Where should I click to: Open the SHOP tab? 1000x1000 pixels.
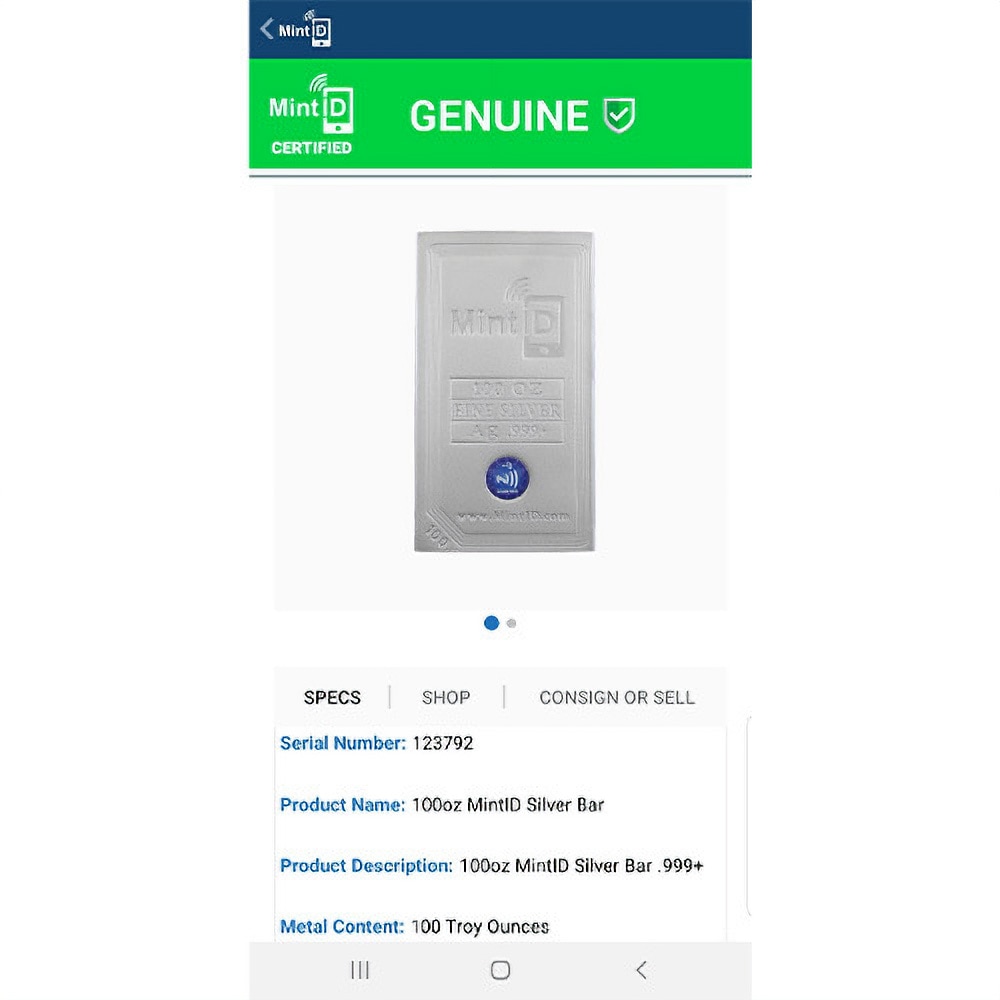point(446,697)
